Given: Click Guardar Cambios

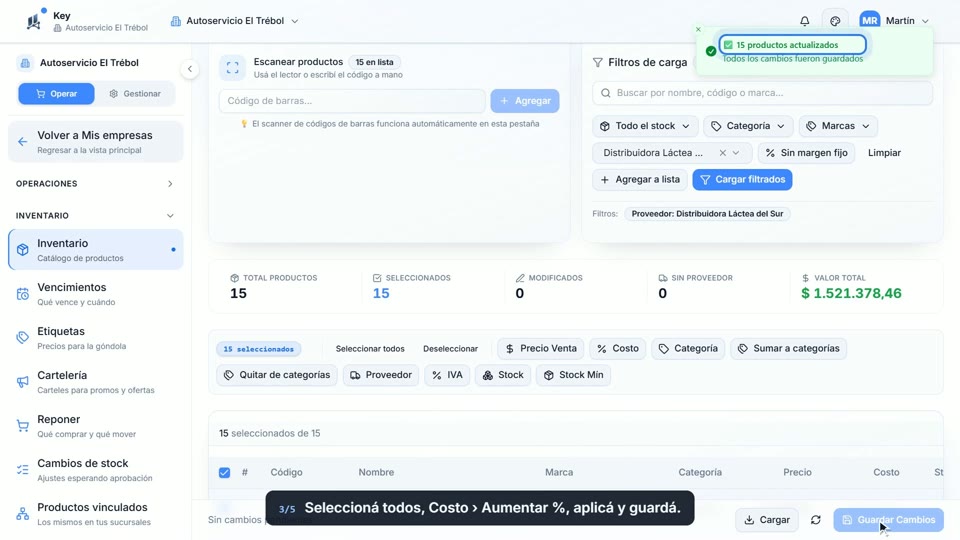Looking at the screenshot, I should [x=888, y=520].
